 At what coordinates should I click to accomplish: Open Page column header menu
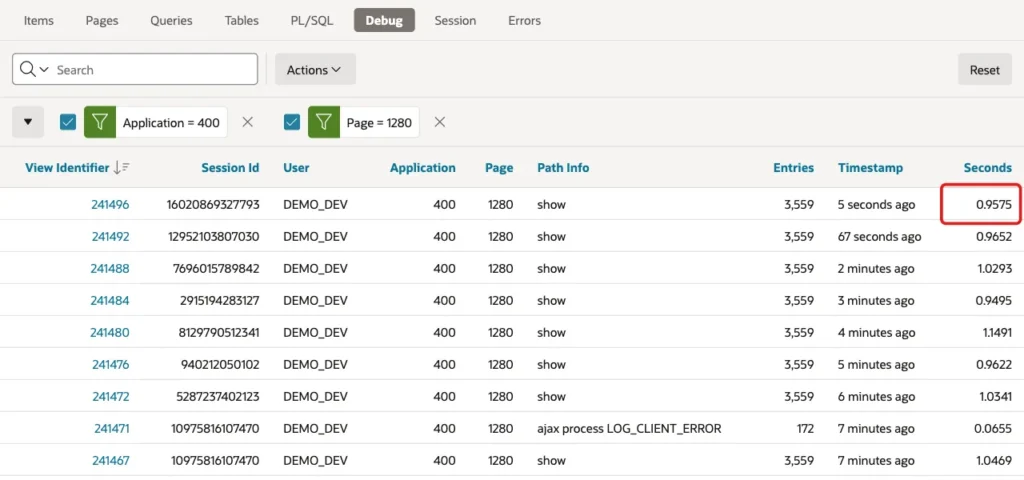click(499, 168)
